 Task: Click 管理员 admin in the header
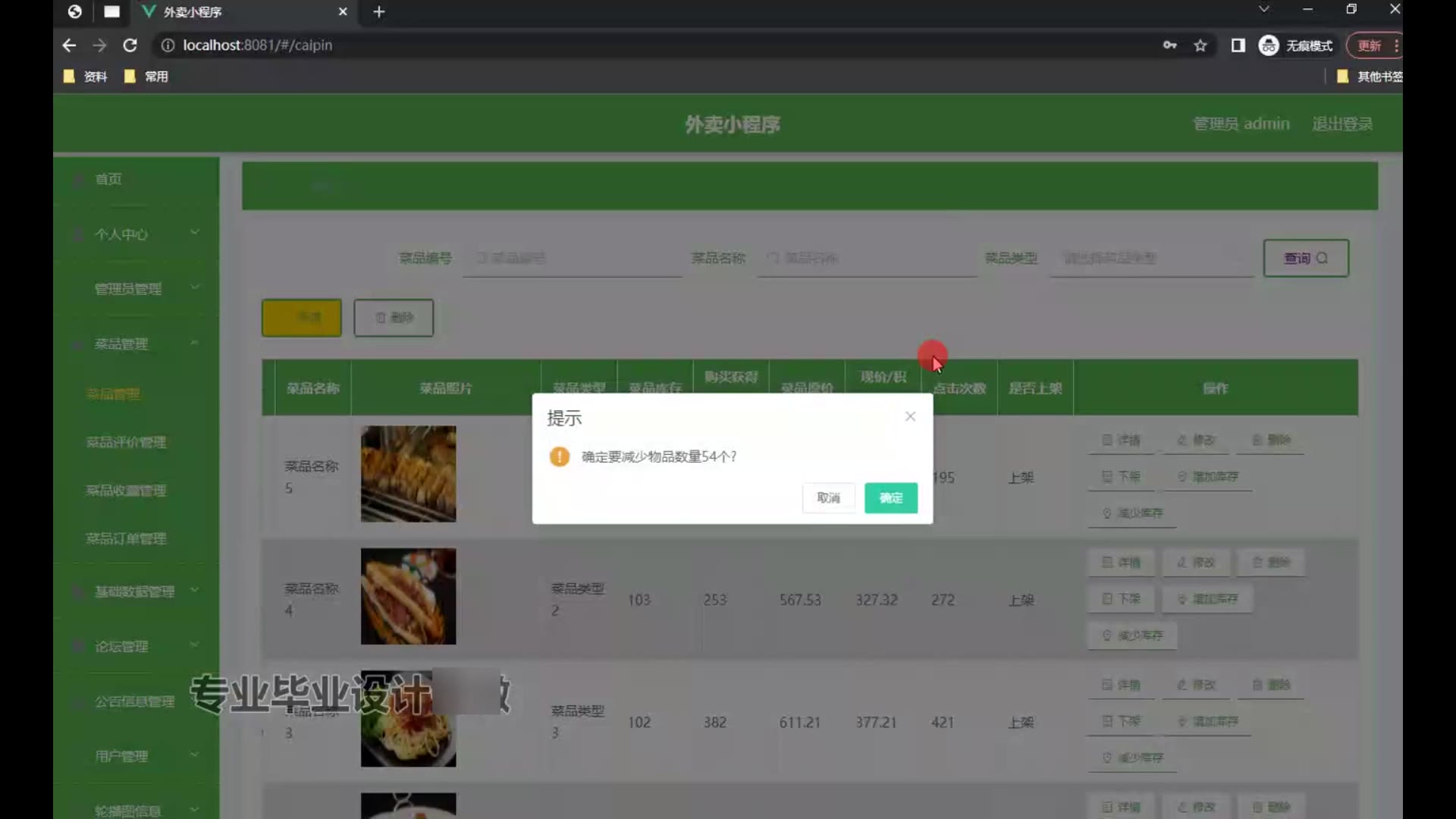coord(1241,124)
